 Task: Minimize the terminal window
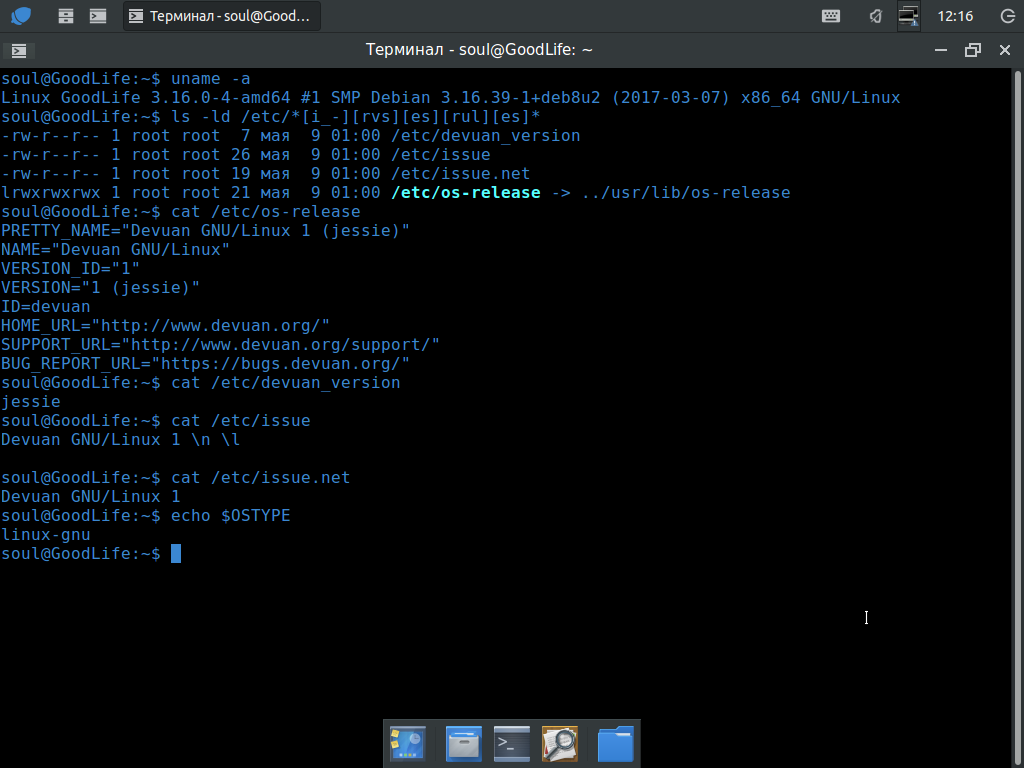click(x=941, y=50)
